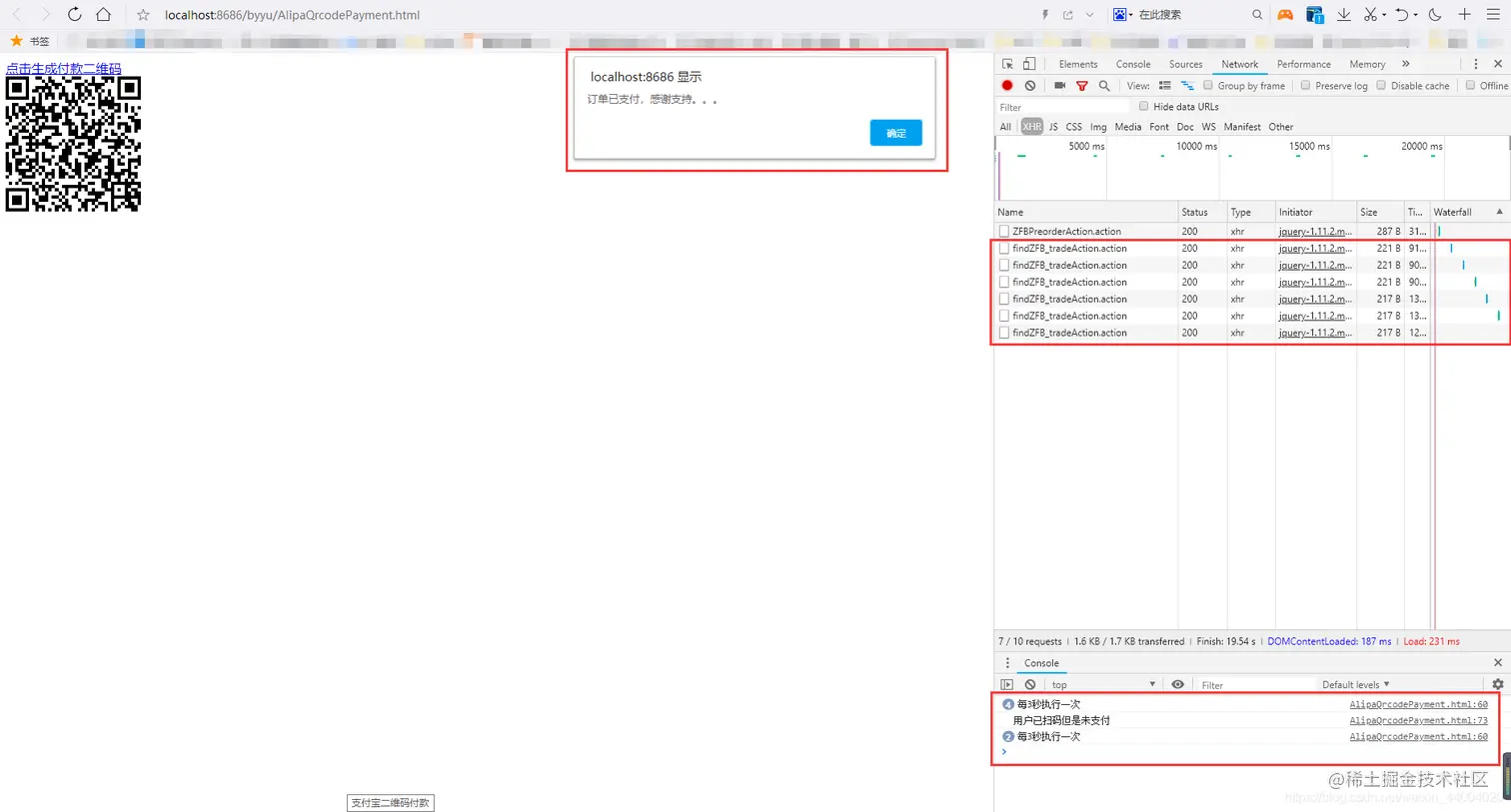
Task: Open DevTools customize three-dot menu
Action: click(x=1476, y=64)
